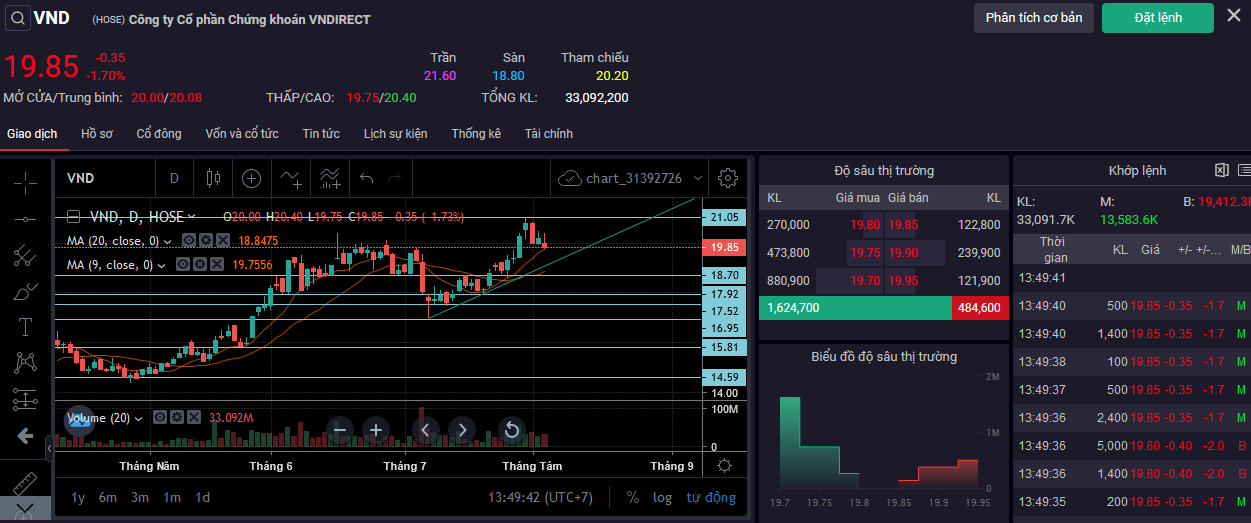Open the Cổ đông tab

tap(159, 134)
